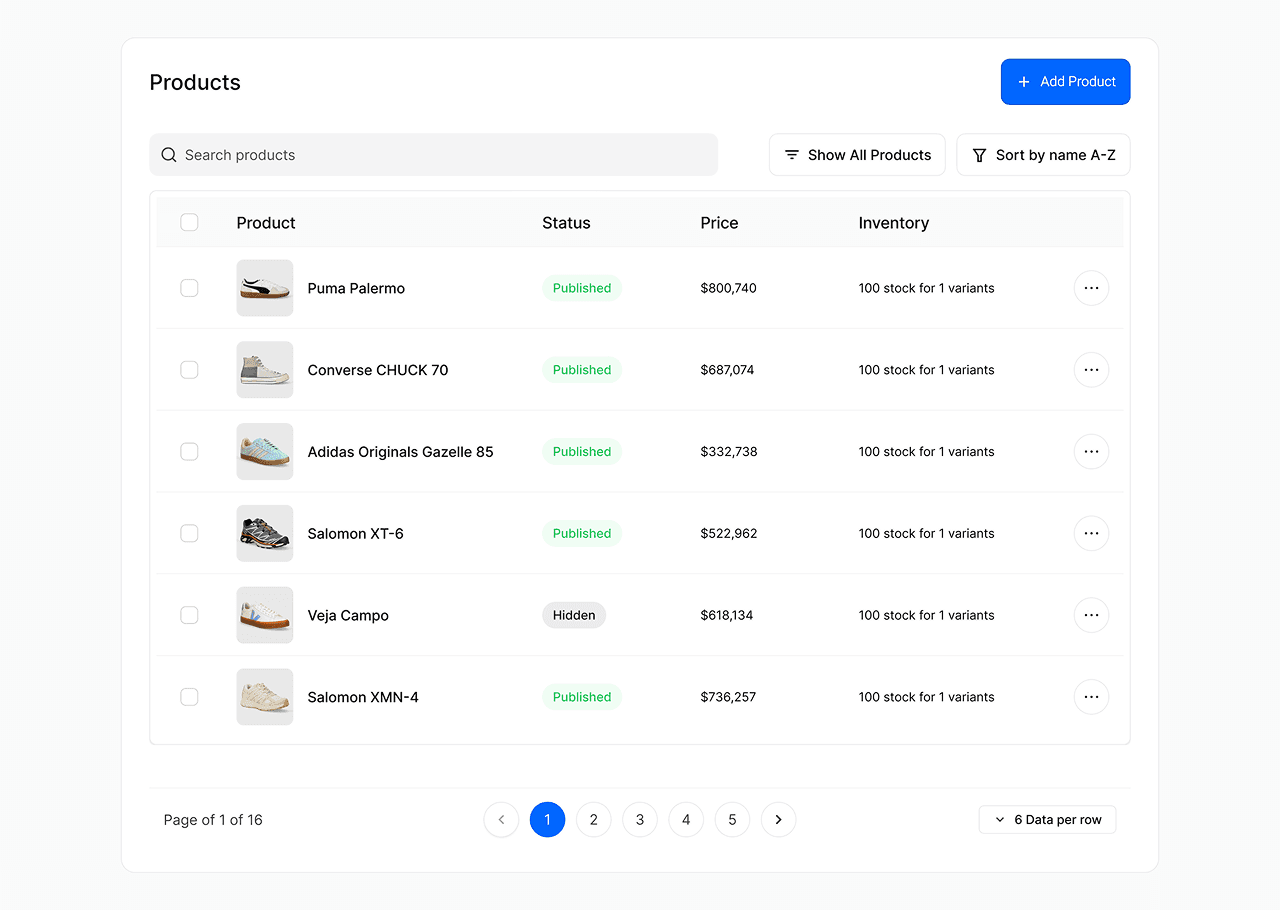Click the Converse CHUCK 70 product name
The image size is (1280, 910).
[x=378, y=370]
